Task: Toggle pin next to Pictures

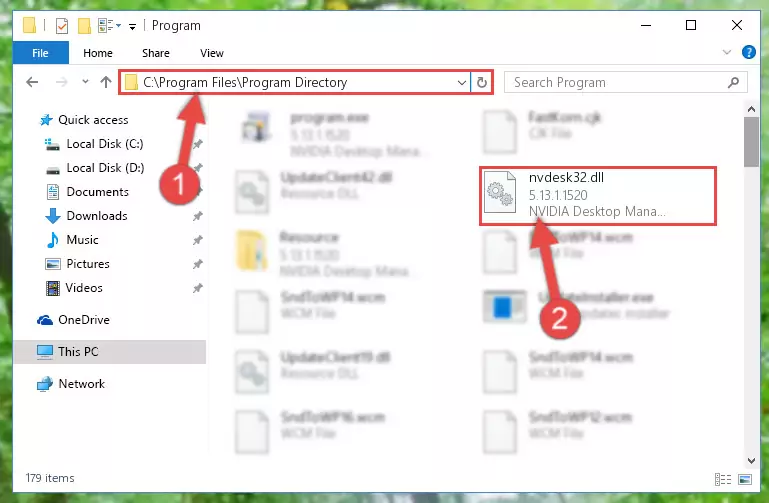Action: [x=197, y=264]
